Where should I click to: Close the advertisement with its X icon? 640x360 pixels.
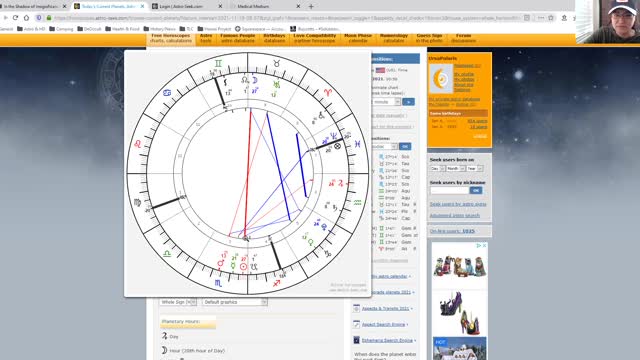(x=484, y=245)
